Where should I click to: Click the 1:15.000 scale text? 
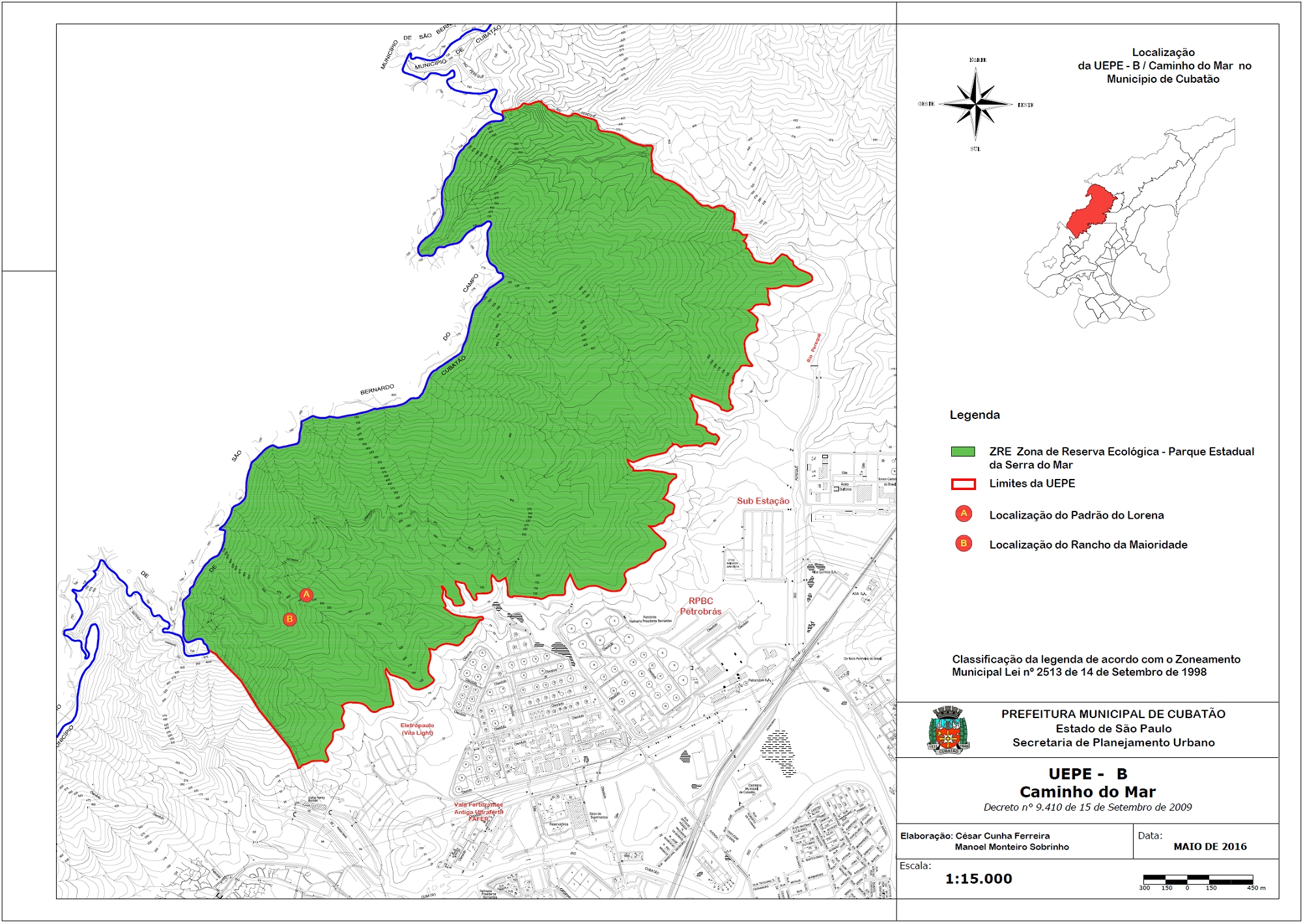pyautogui.click(x=979, y=878)
